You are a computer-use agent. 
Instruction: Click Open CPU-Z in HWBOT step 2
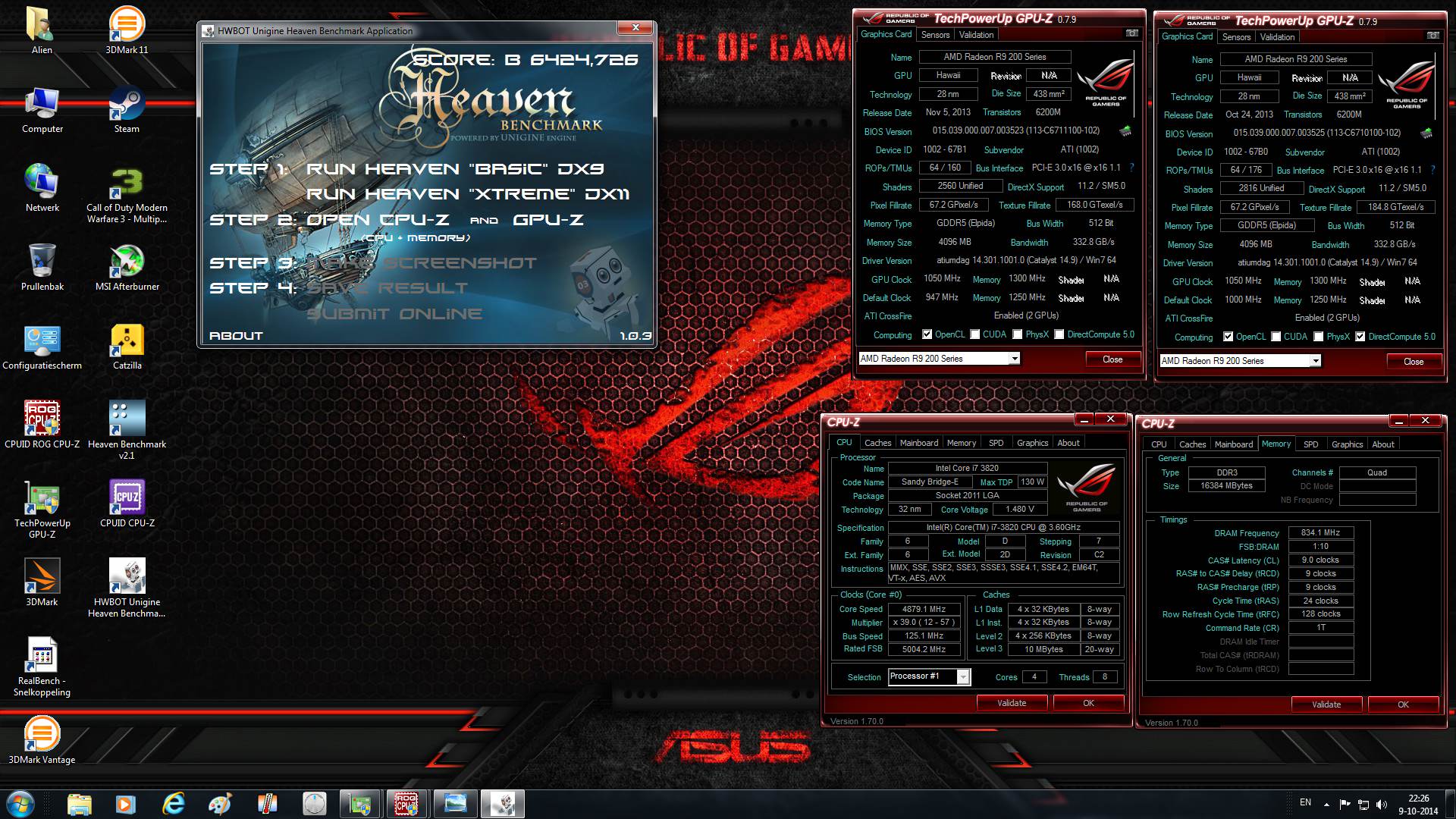click(x=378, y=220)
